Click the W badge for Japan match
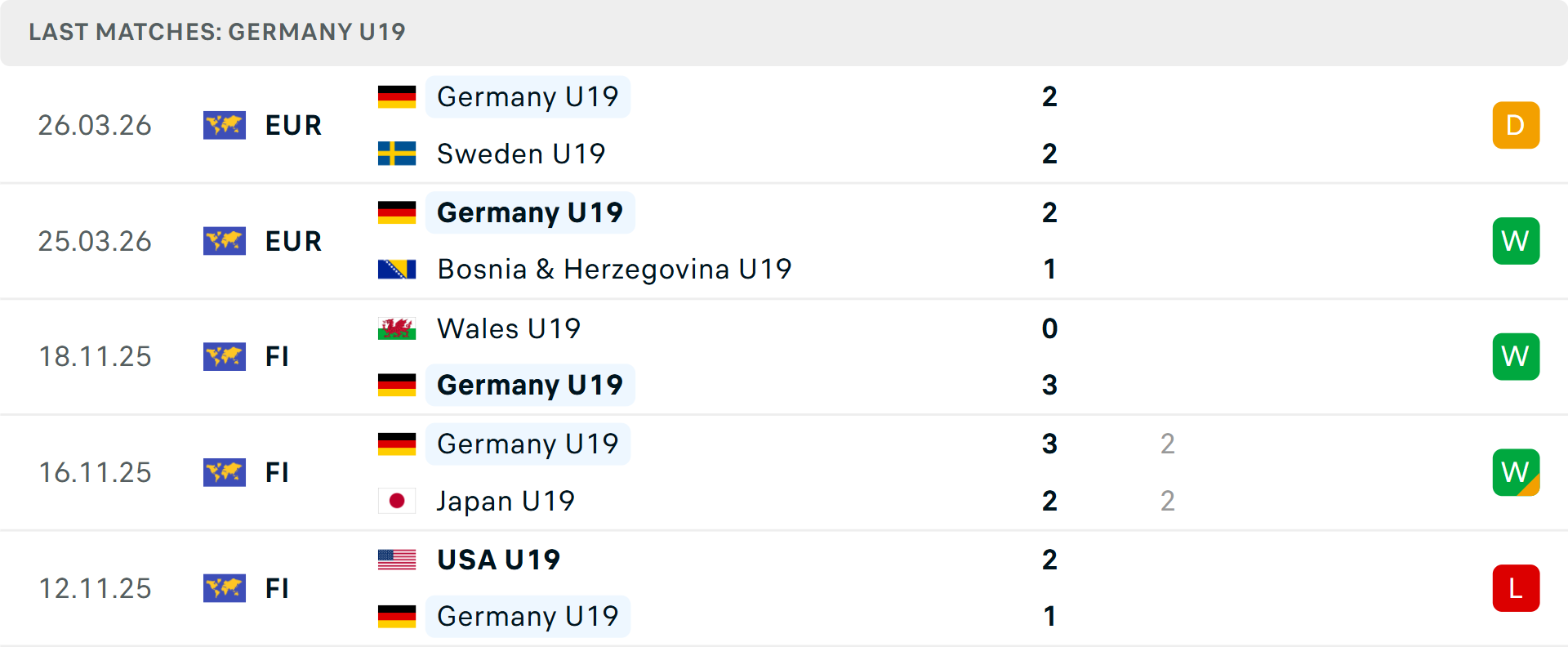The image size is (1568, 647). coord(1516,472)
